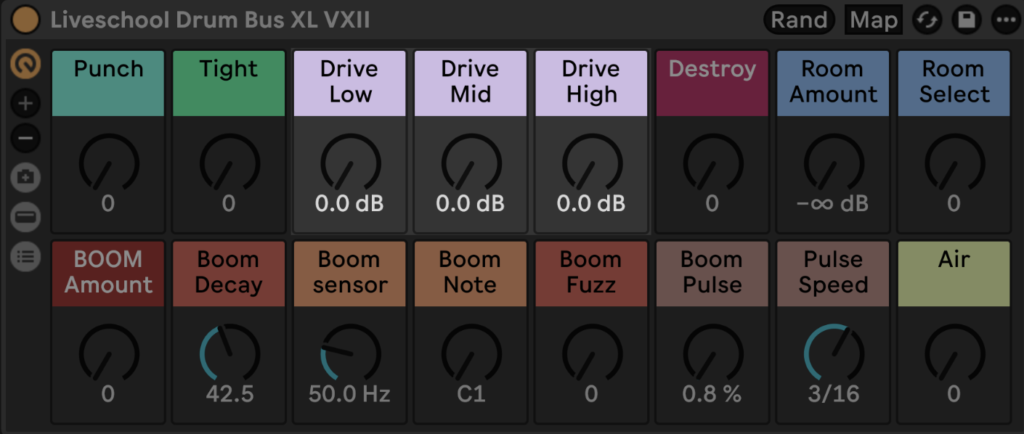This screenshot has height=434, width=1024.
Task: Click the Boom Note knob
Action: pos(471,353)
